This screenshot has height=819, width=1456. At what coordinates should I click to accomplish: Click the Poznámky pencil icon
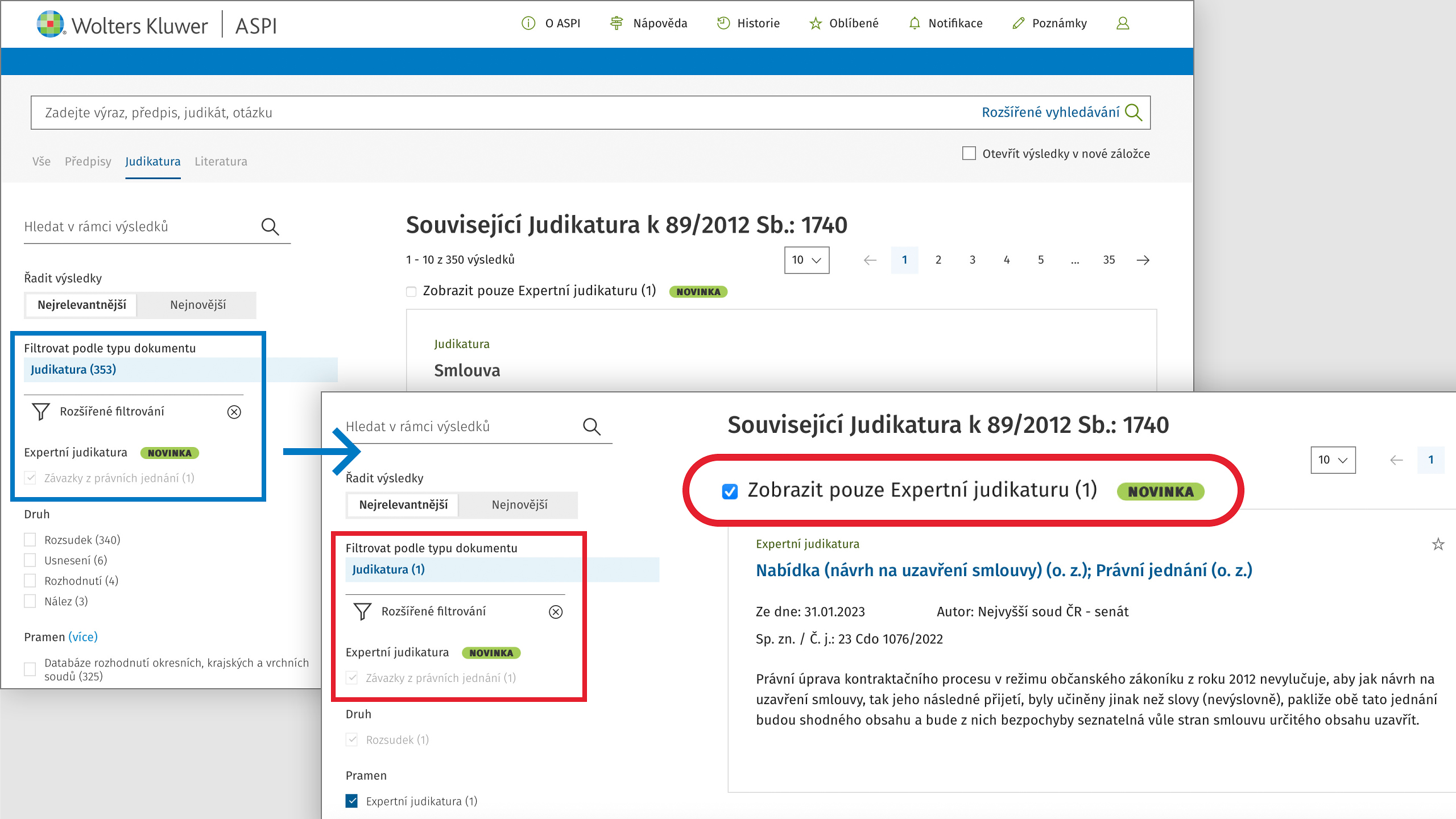pos(1018,23)
